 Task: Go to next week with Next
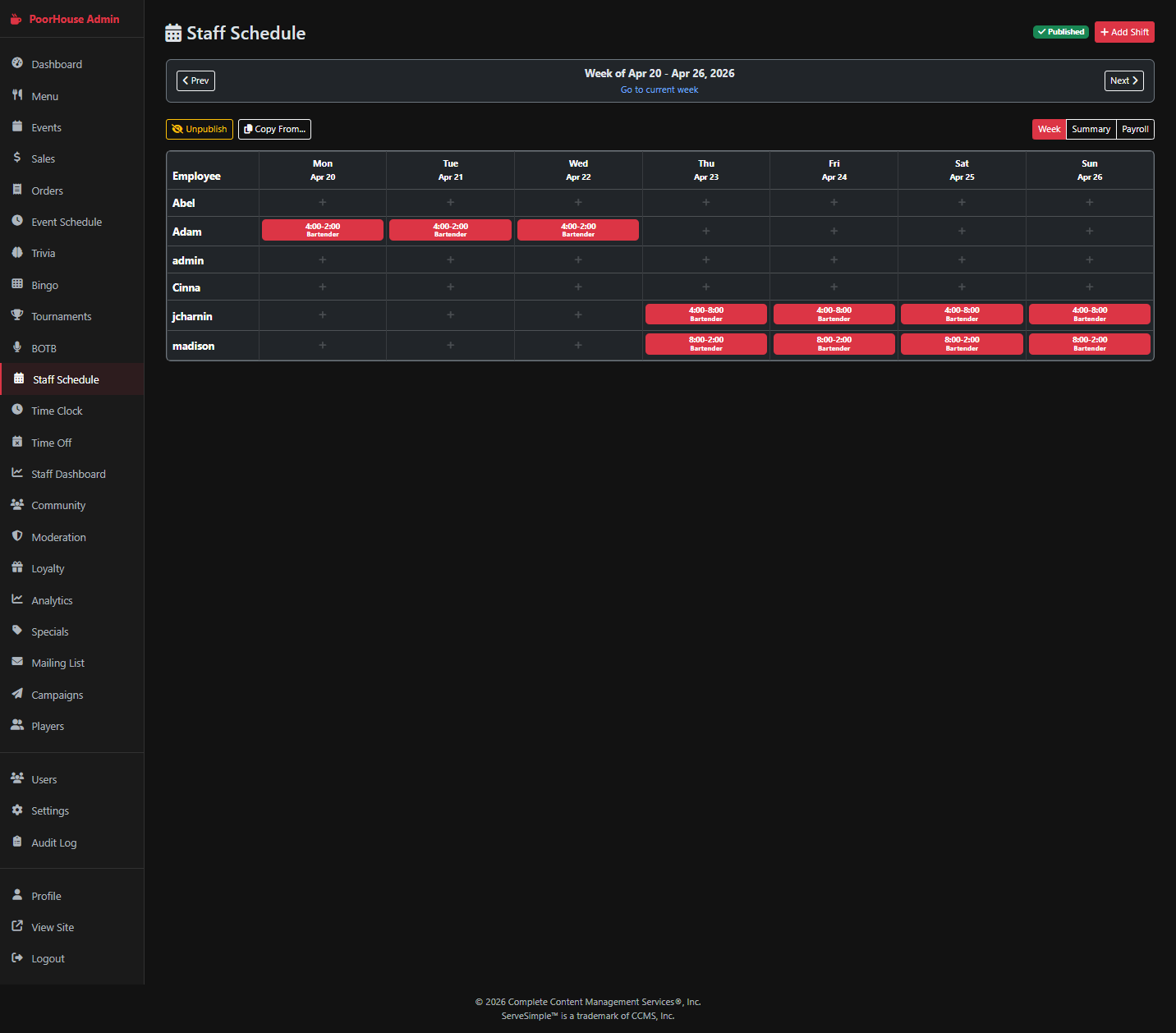(1123, 80)
